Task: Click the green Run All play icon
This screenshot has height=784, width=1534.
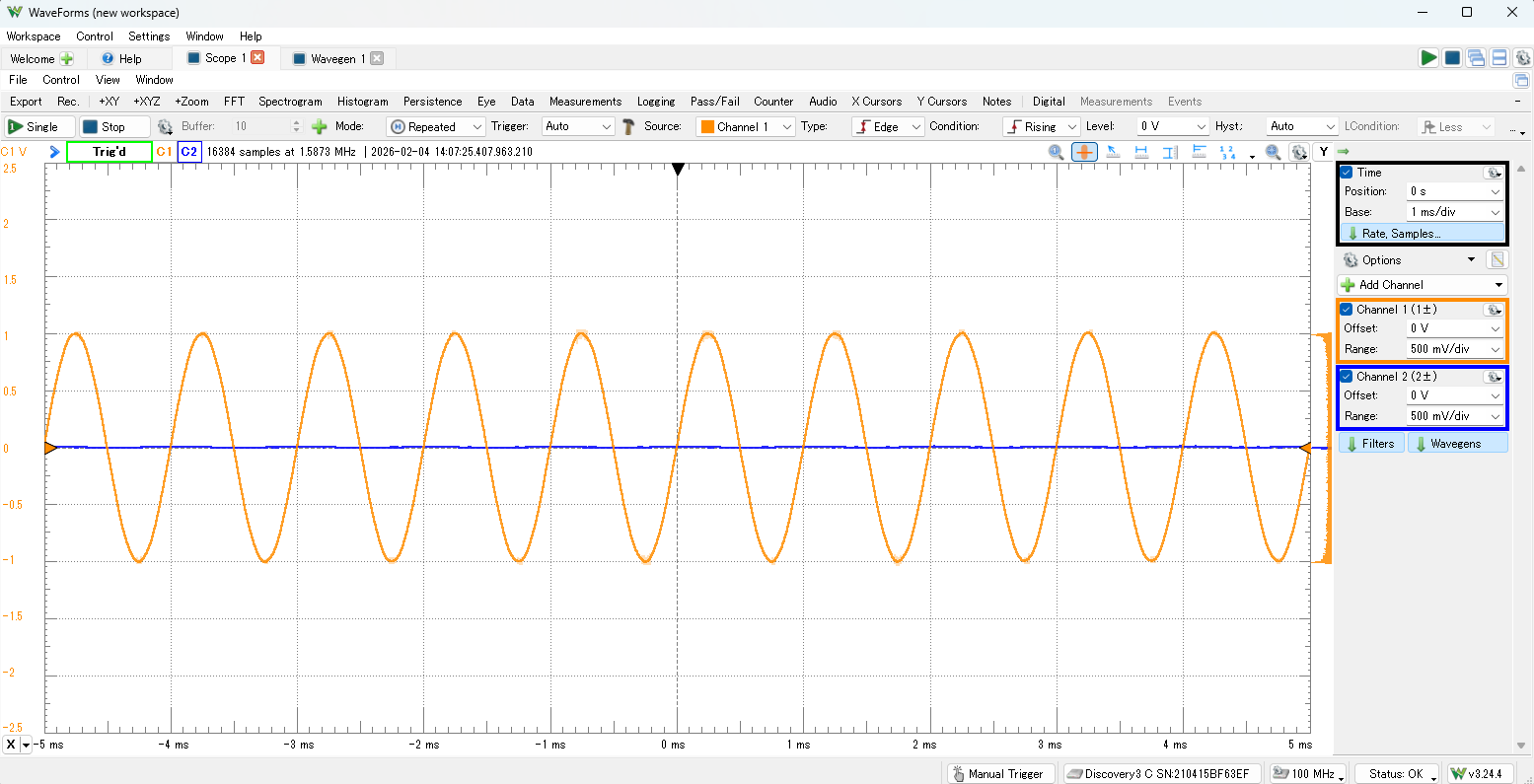Action: pos(1427,58)
